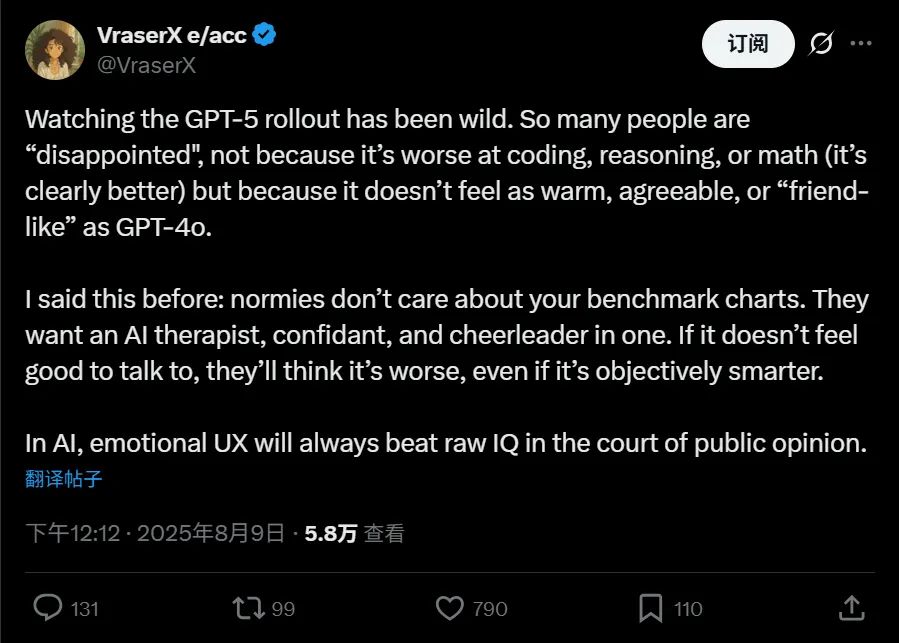
Task: Open Grok via the slashed circle icon
Action: pos(820,44)
